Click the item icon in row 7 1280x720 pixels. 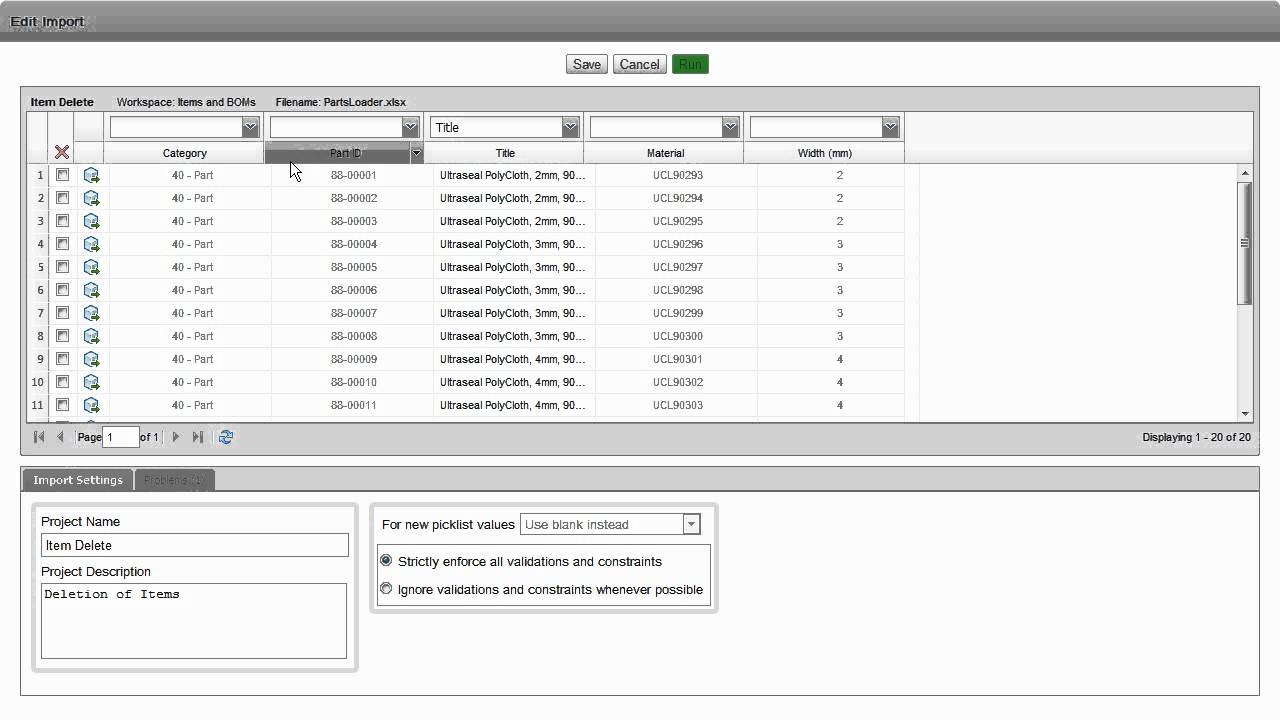coord(91,313)
